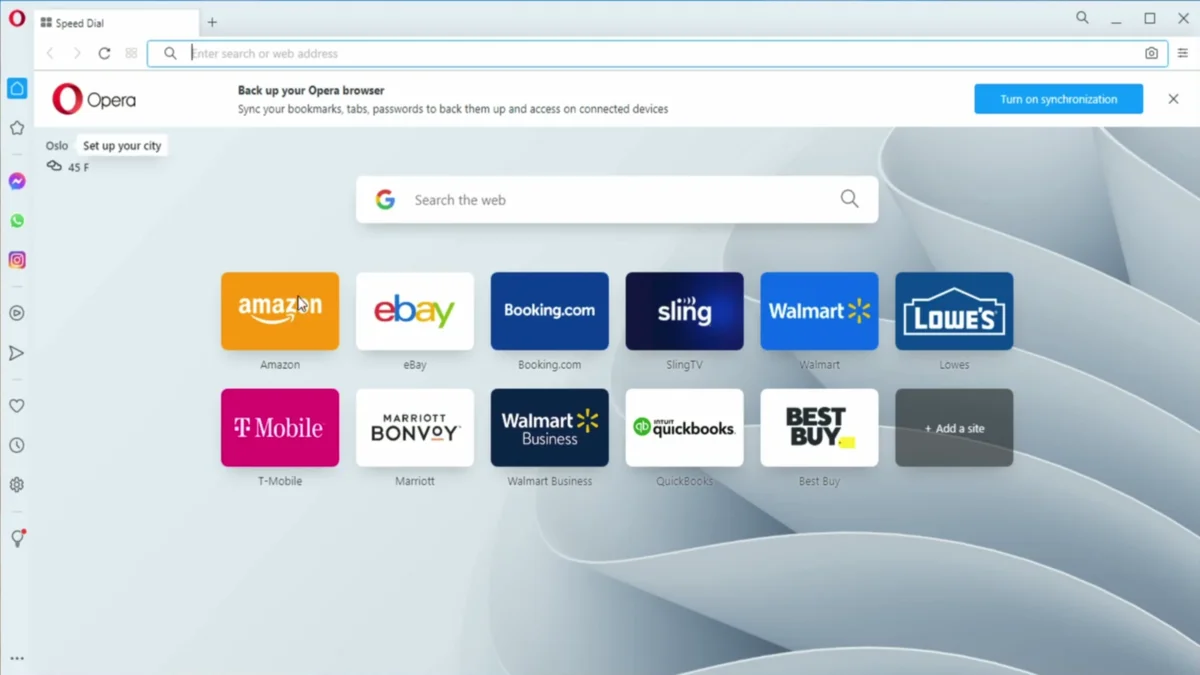
Task: Click the 45 F temperature text
Action: tap(78, 168)
